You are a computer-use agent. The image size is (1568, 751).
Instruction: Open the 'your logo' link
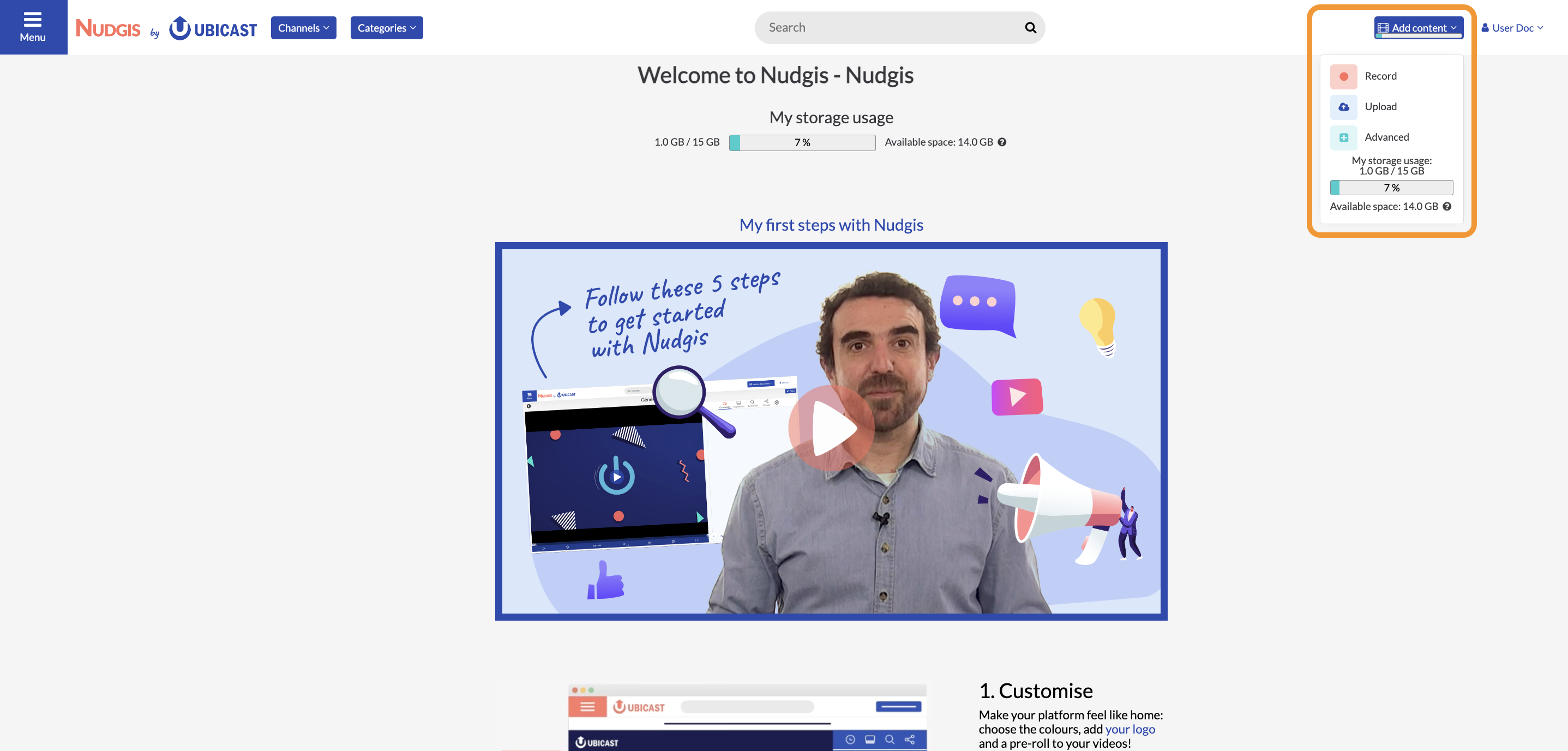(1130, 729)
